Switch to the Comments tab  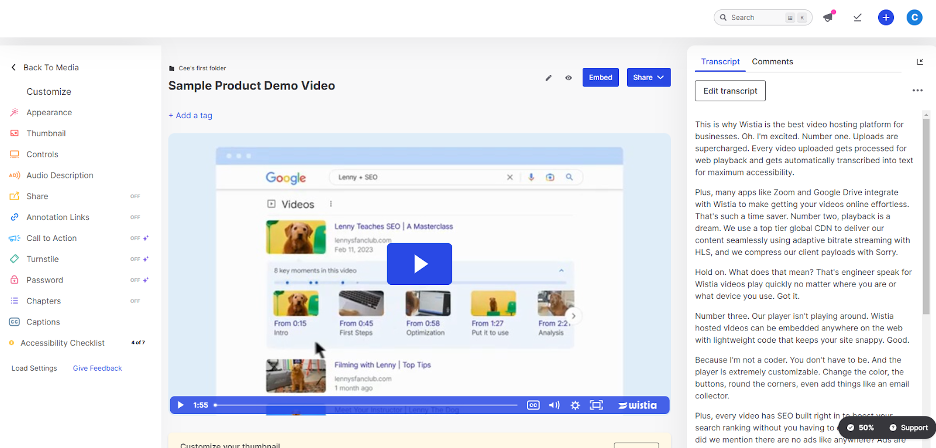[772, 62]
